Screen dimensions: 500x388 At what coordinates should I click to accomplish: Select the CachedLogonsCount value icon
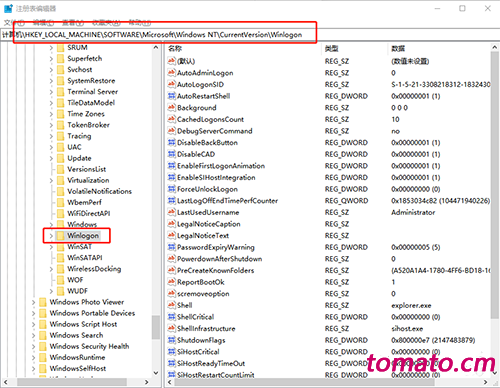171,119
